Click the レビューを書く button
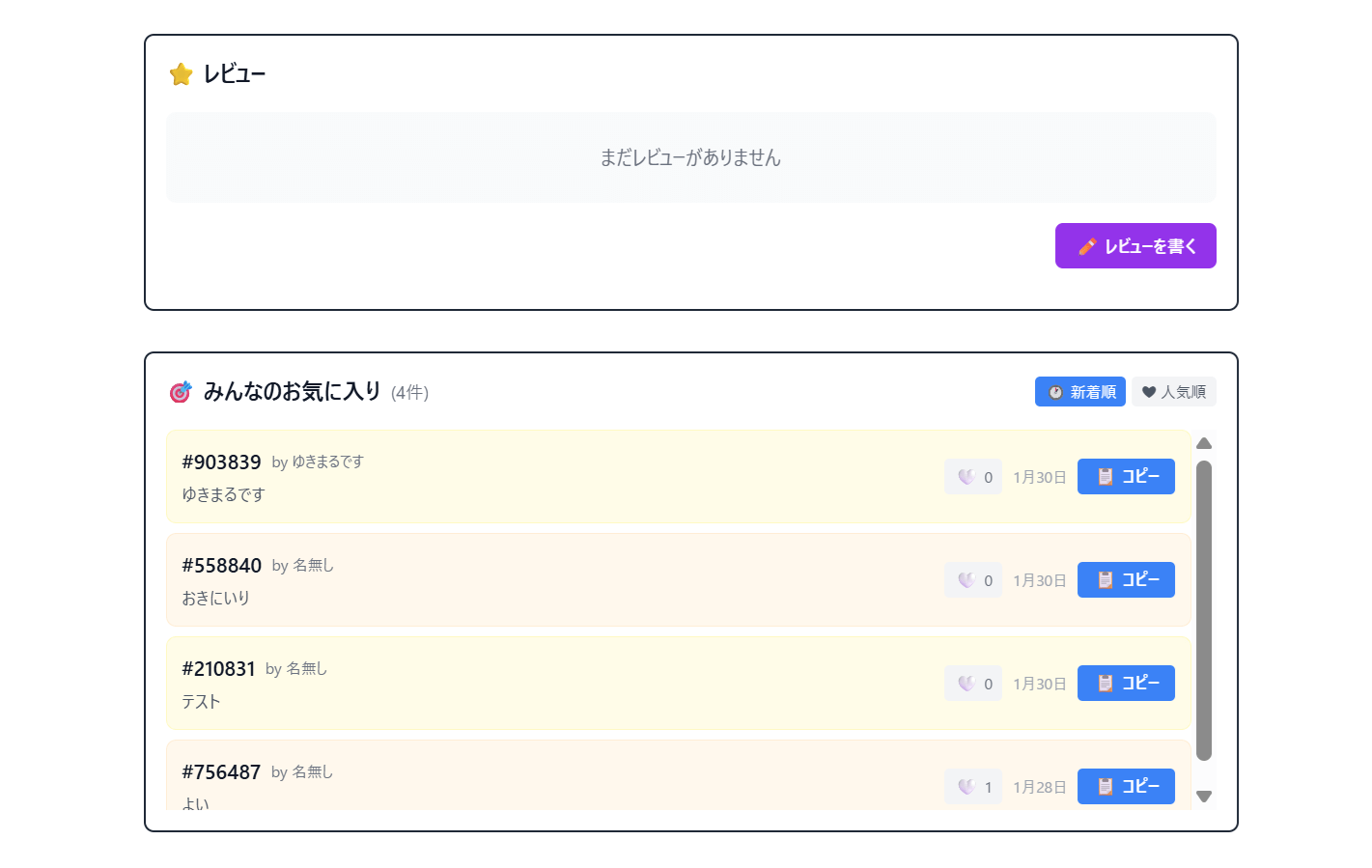The width and height of the screenshot is (1372, 868). pyautogui.click(x=1135, y=245)
